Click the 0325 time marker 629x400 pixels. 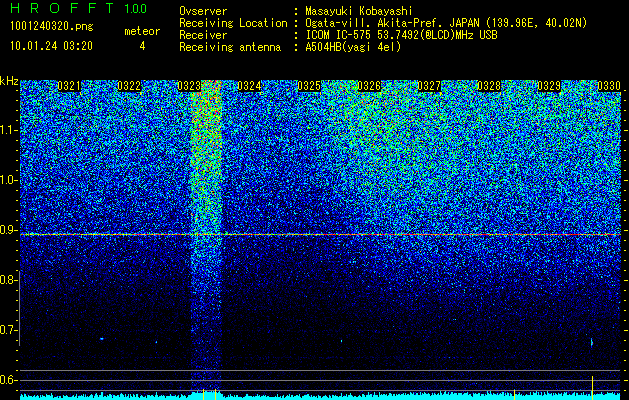309,86
